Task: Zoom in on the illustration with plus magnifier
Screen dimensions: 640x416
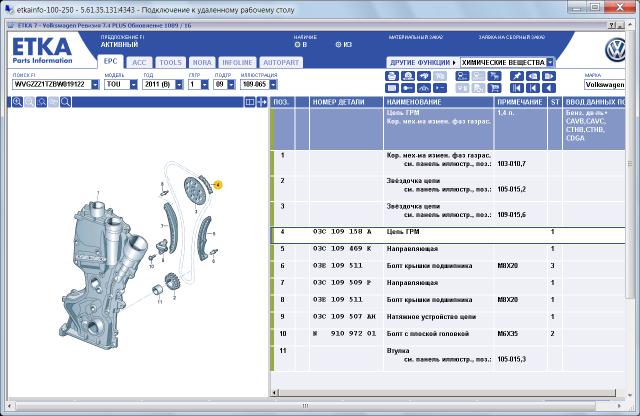Action: point(17,102)
